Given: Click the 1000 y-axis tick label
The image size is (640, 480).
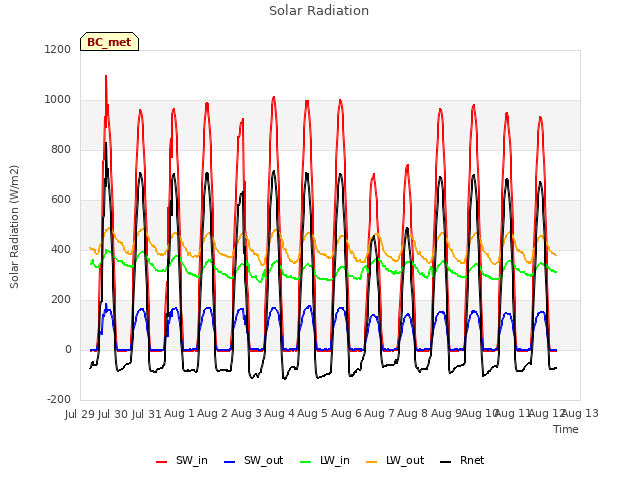Looking at the screenshot, I should coord(58,100).
